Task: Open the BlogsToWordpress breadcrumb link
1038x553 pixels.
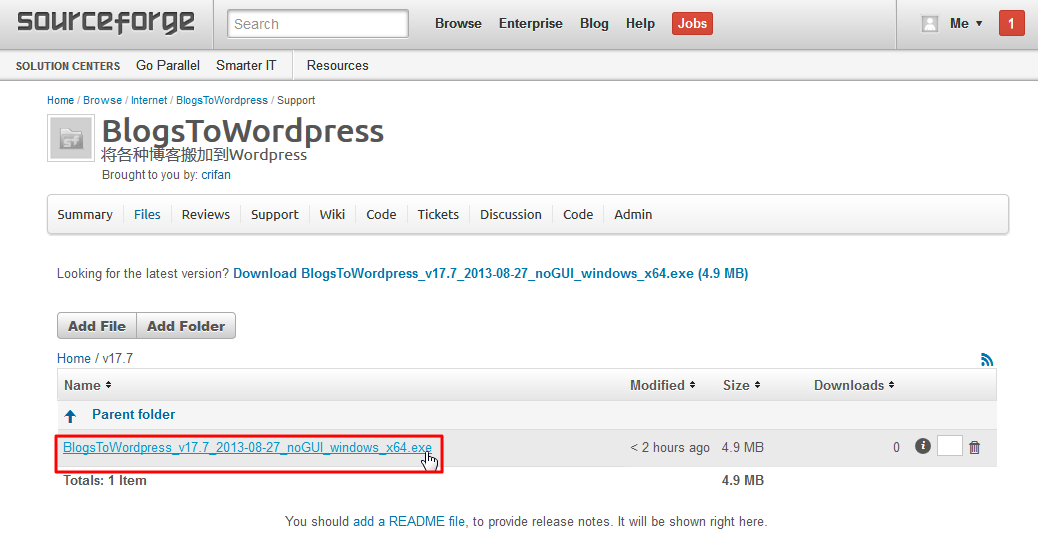Action: 222,100
